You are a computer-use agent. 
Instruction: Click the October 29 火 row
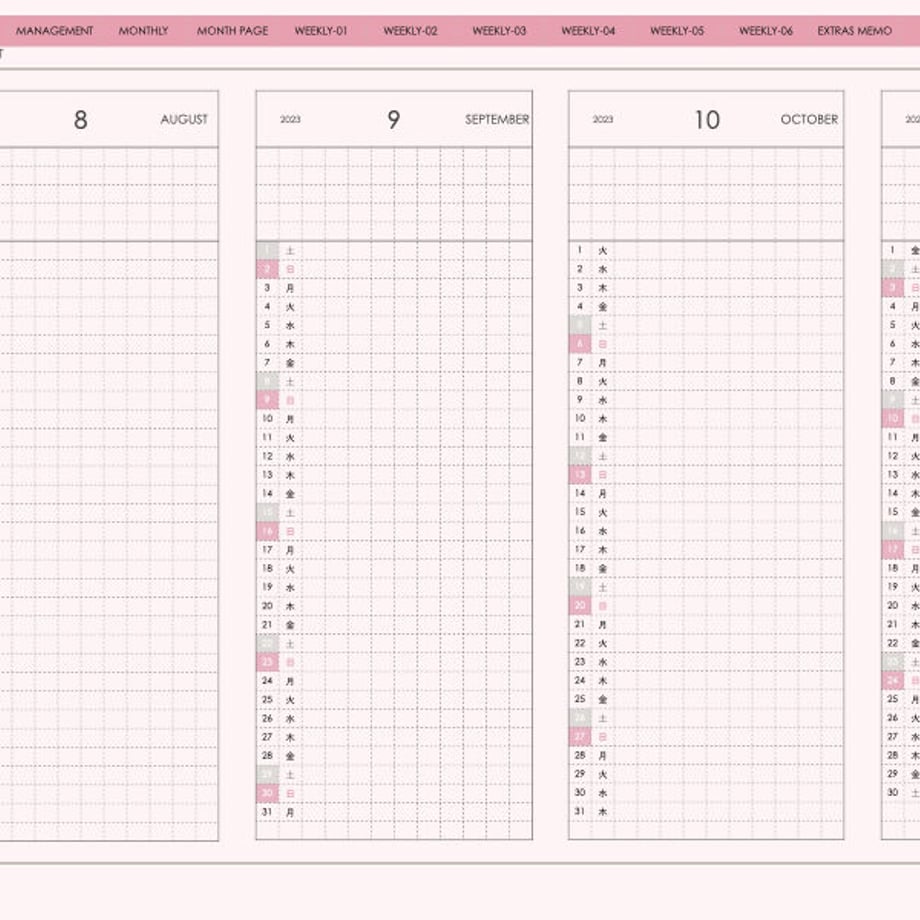coord(706,774)
